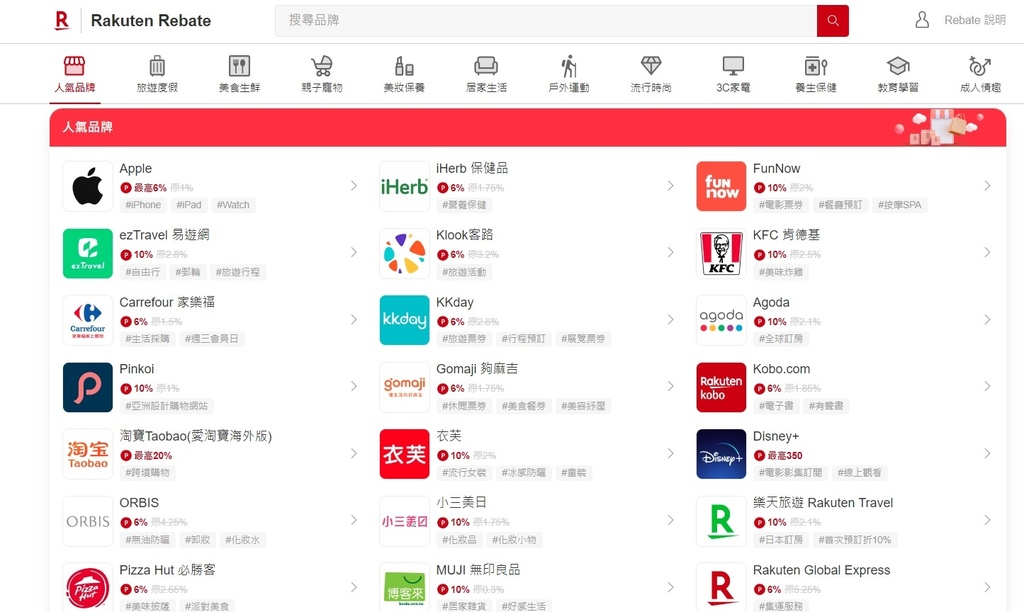This screenshot has height=612, width=1024.
Task: Open the iHerb brand logo
Action: [x=404, y=186]
